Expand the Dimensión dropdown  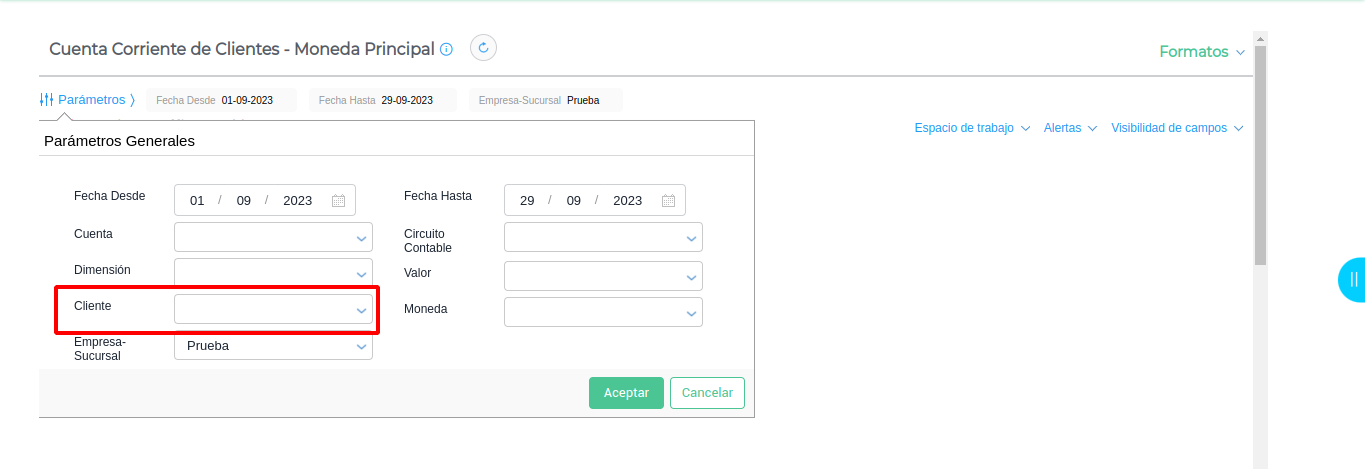[x=273, y=273]
